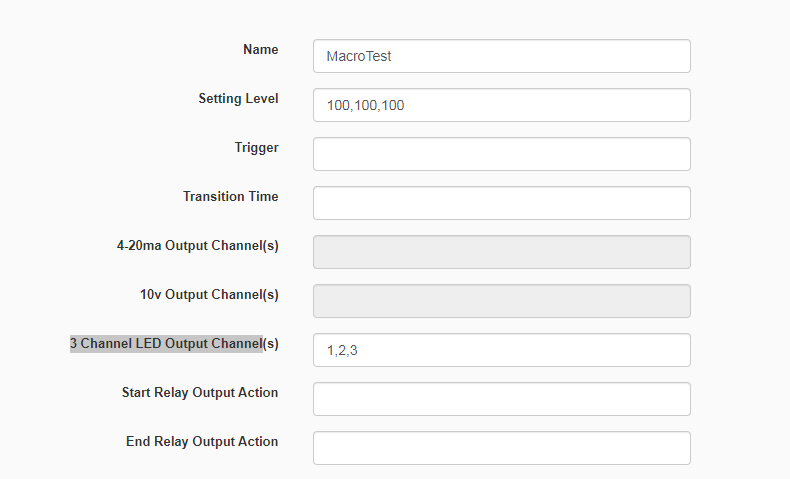Click the 10v Output Channel(s) label
The width and height of the screenshot is (790, 479).
click(x=209, y=295)
